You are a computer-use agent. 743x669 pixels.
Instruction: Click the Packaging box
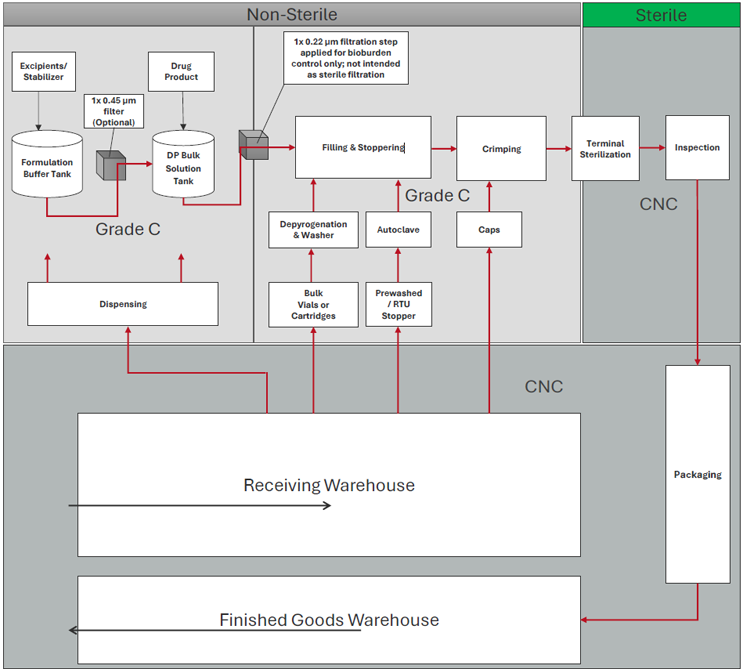pos(697,474)
